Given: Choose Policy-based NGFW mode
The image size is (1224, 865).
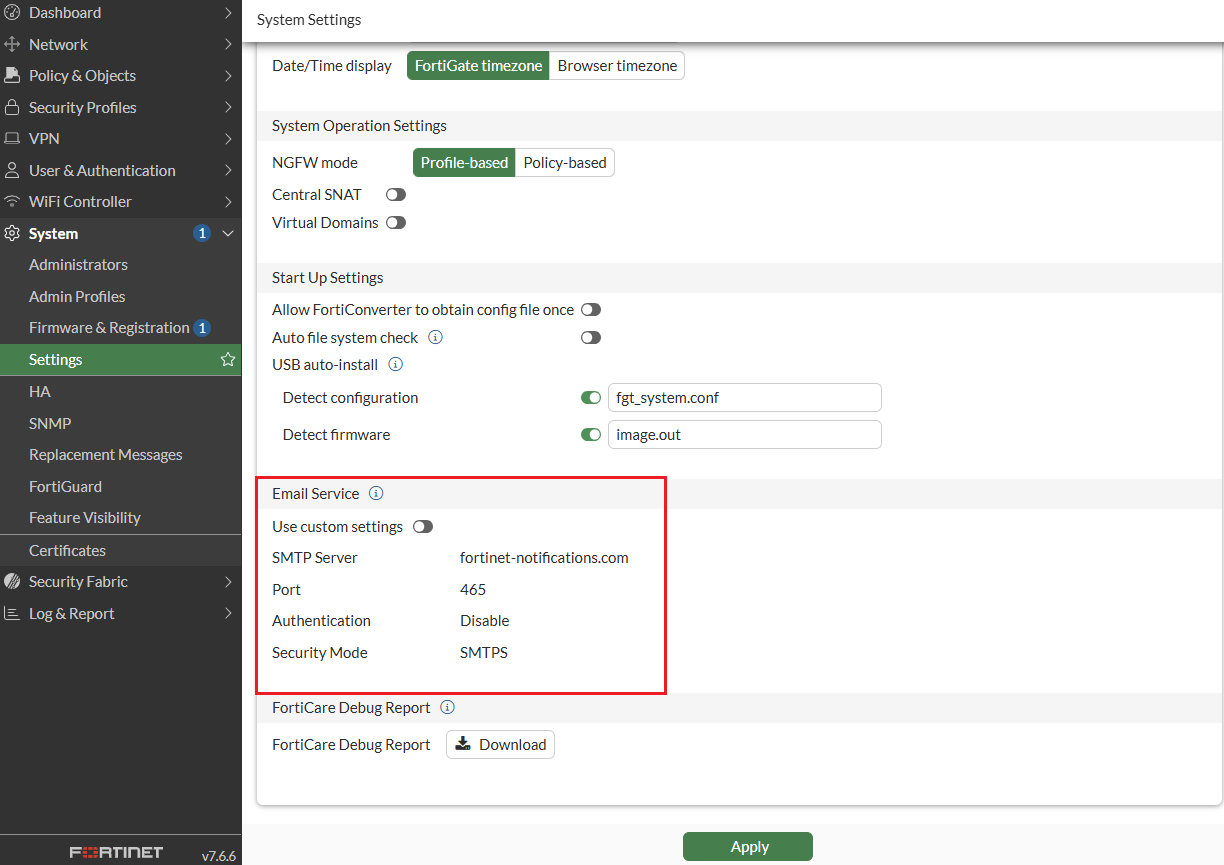Looking at the screenshot, I should pos(565,163).
